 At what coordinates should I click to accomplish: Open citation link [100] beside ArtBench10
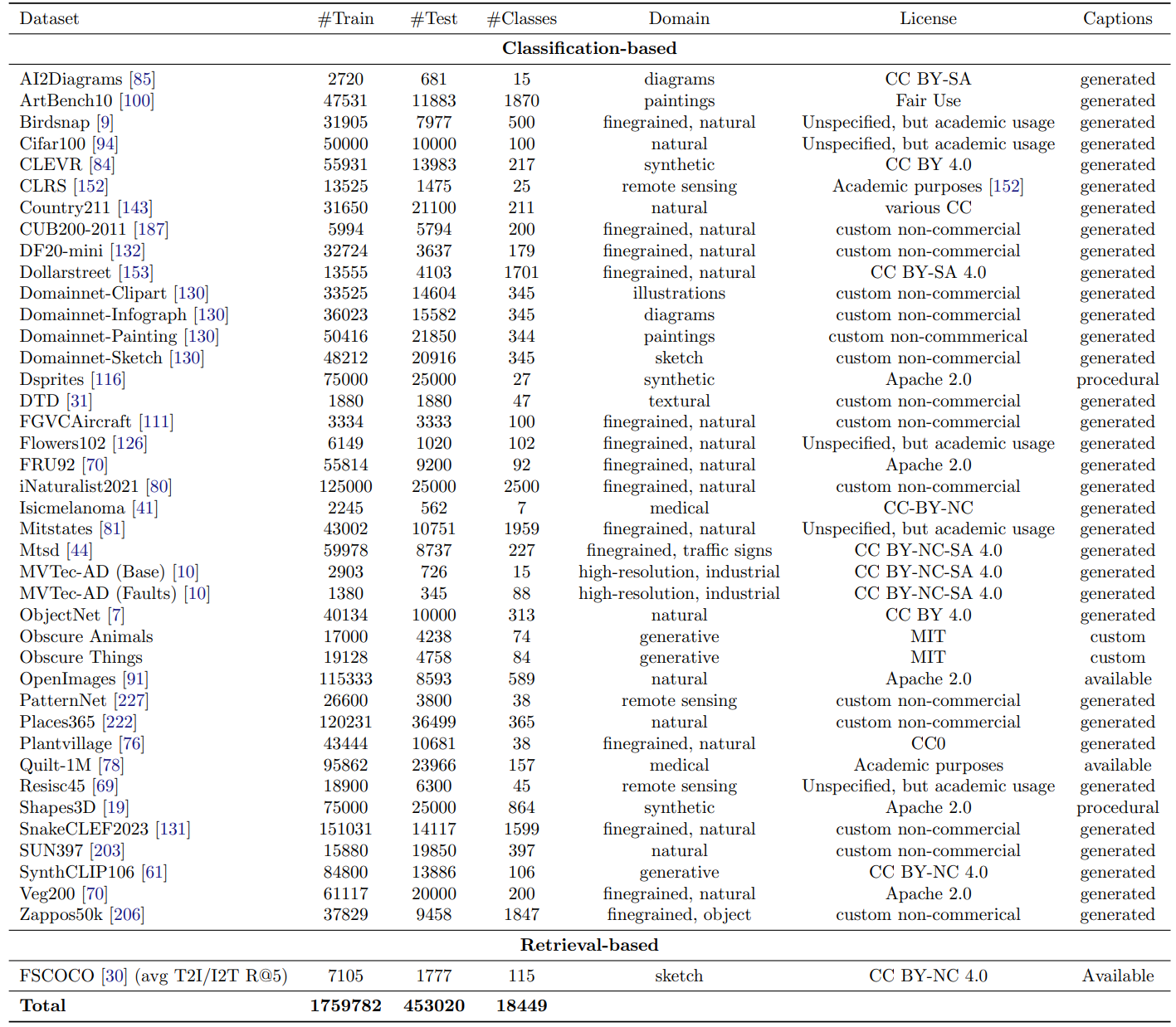pos(137,100)
